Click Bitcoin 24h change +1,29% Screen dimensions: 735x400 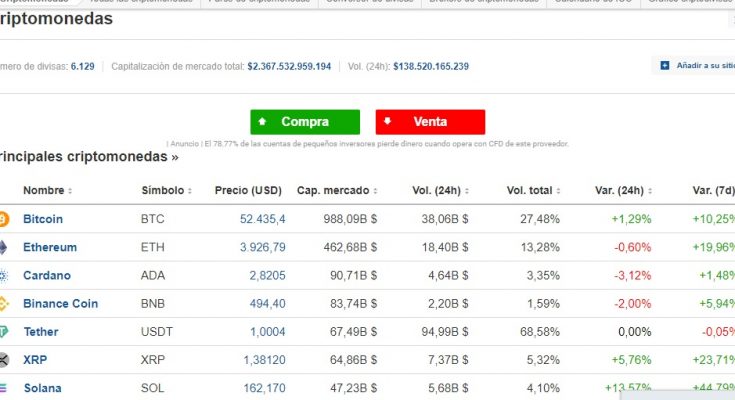pos(631,219)
